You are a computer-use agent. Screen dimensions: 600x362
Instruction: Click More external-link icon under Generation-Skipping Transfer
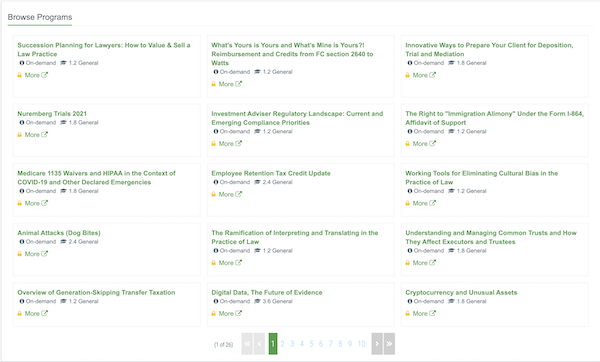click(x=44, y=313)
